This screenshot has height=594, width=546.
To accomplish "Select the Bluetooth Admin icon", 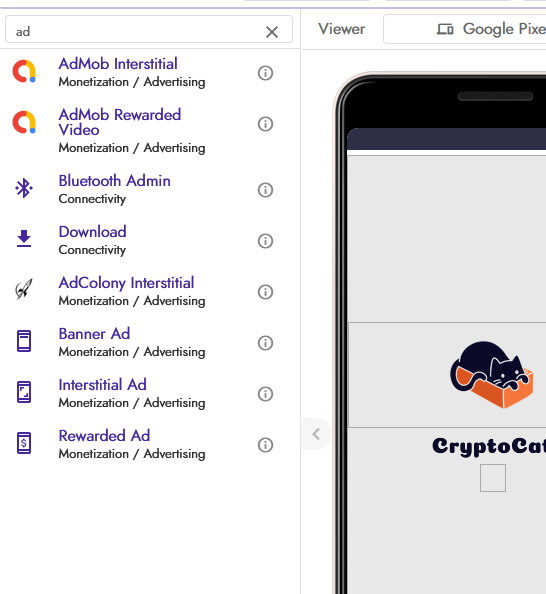I will coord(24,188).
